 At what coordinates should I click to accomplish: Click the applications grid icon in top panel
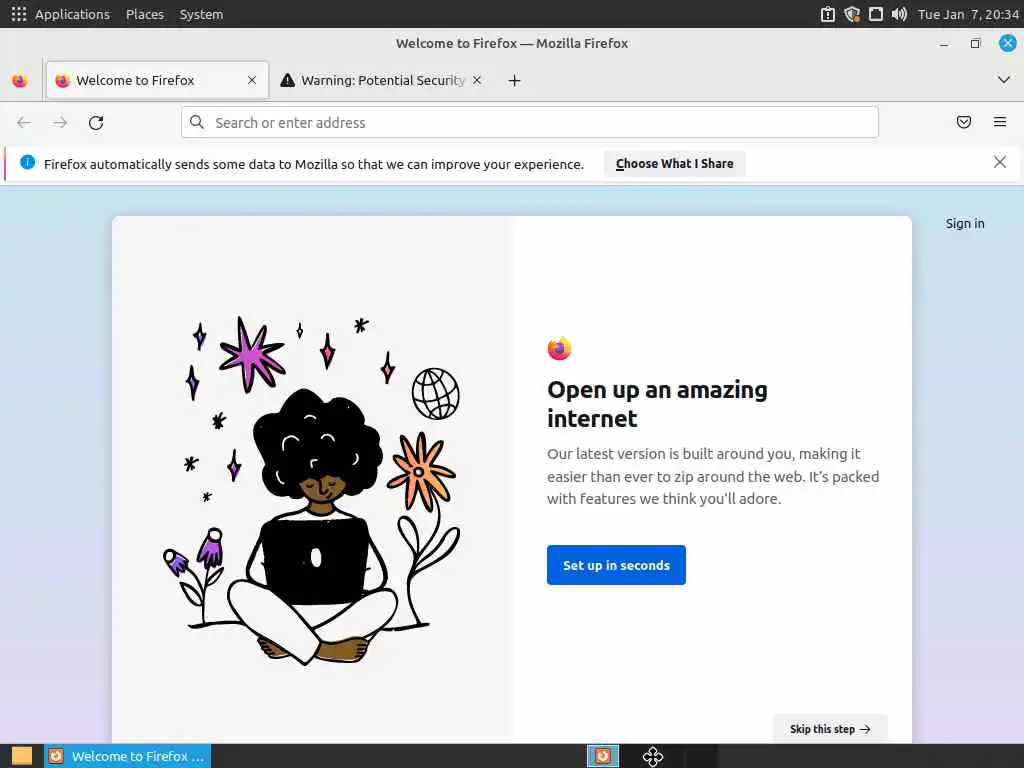(x=19, y=14)
